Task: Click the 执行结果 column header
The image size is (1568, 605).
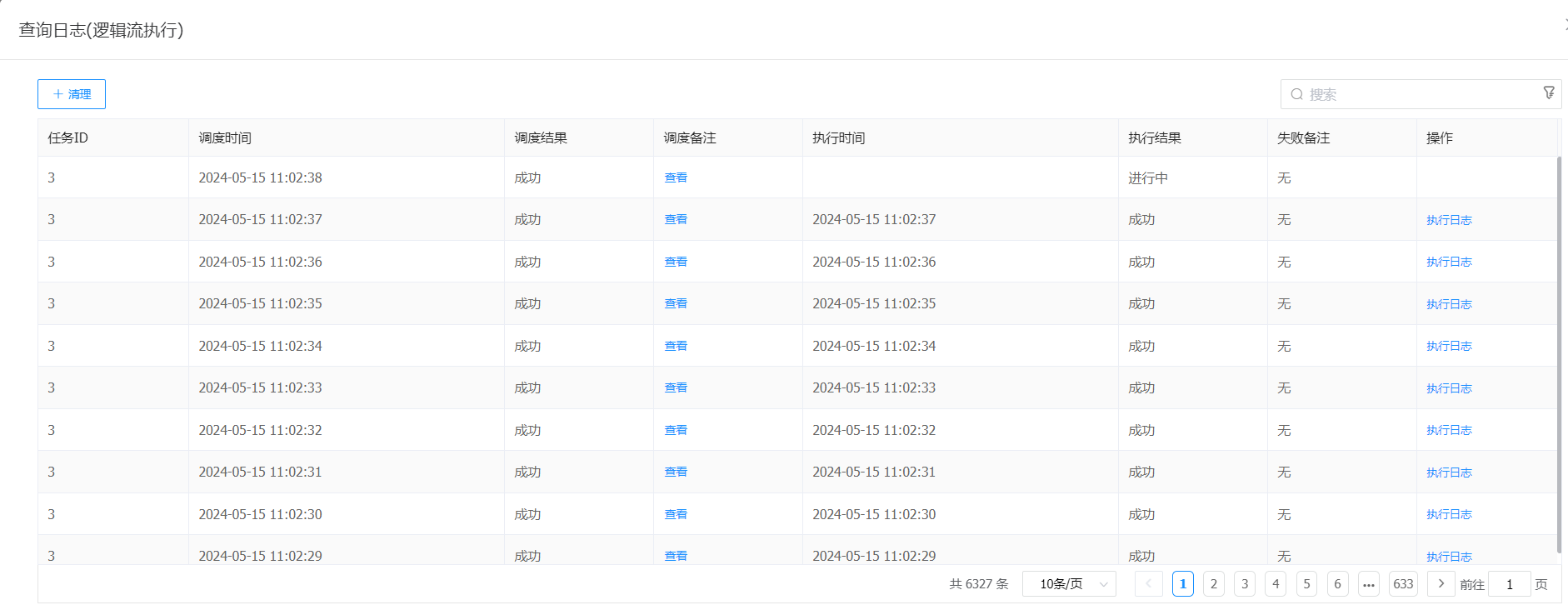Action: 1154,138
